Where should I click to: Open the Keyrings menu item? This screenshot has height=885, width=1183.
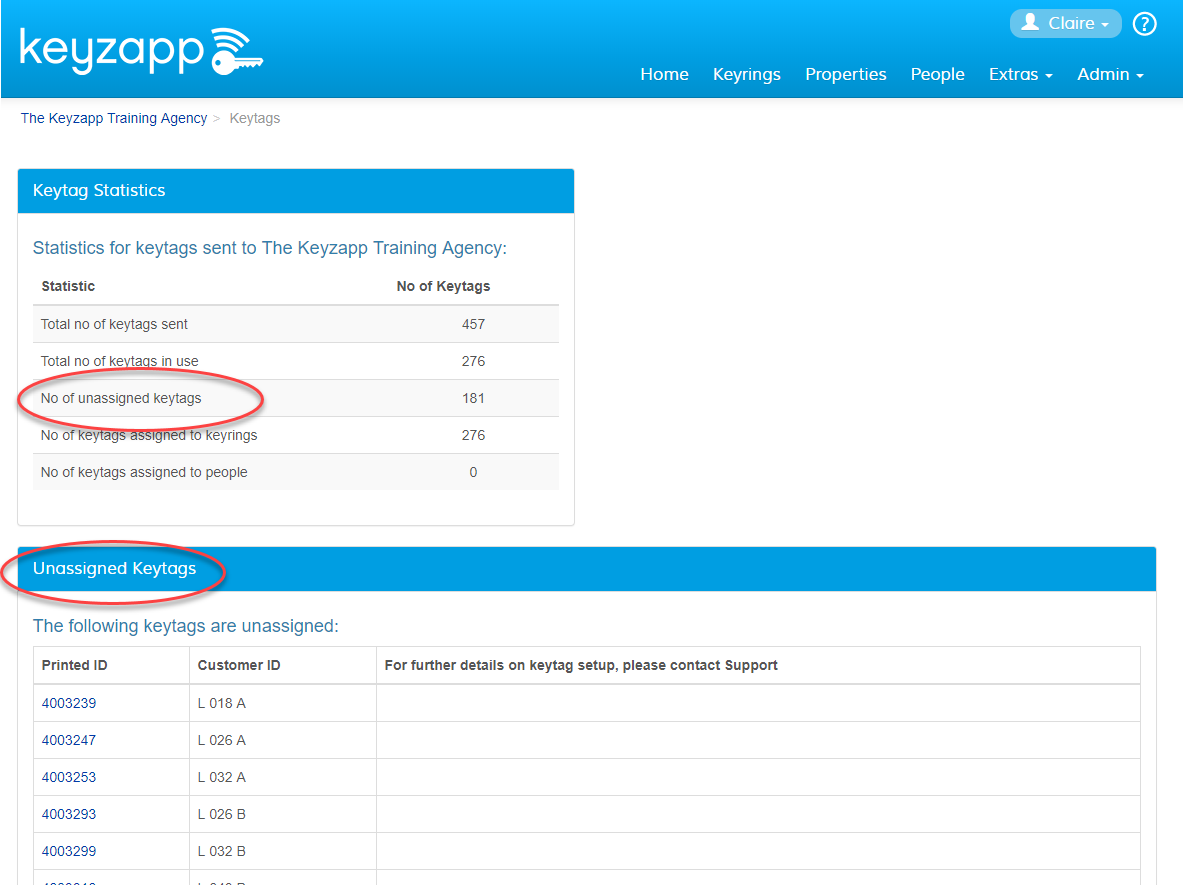click(x=746, y=75)
